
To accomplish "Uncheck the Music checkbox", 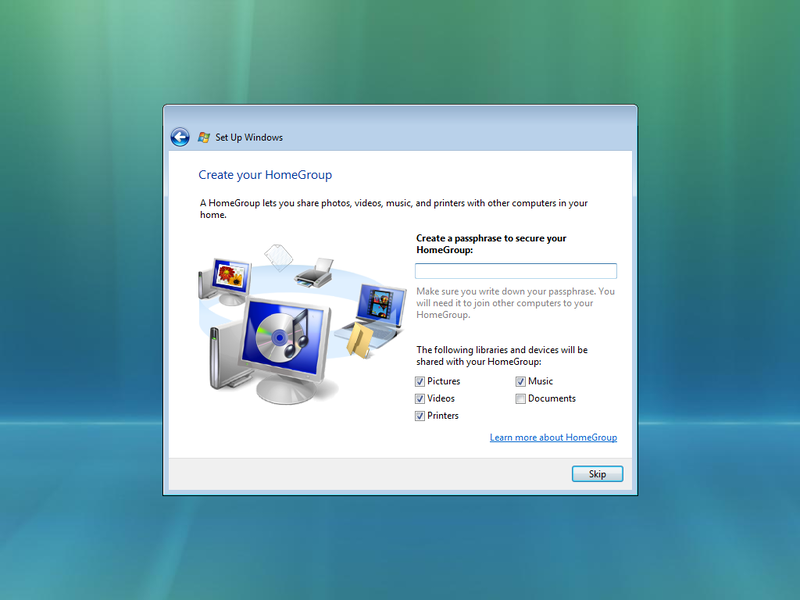I will click(520, 381).
